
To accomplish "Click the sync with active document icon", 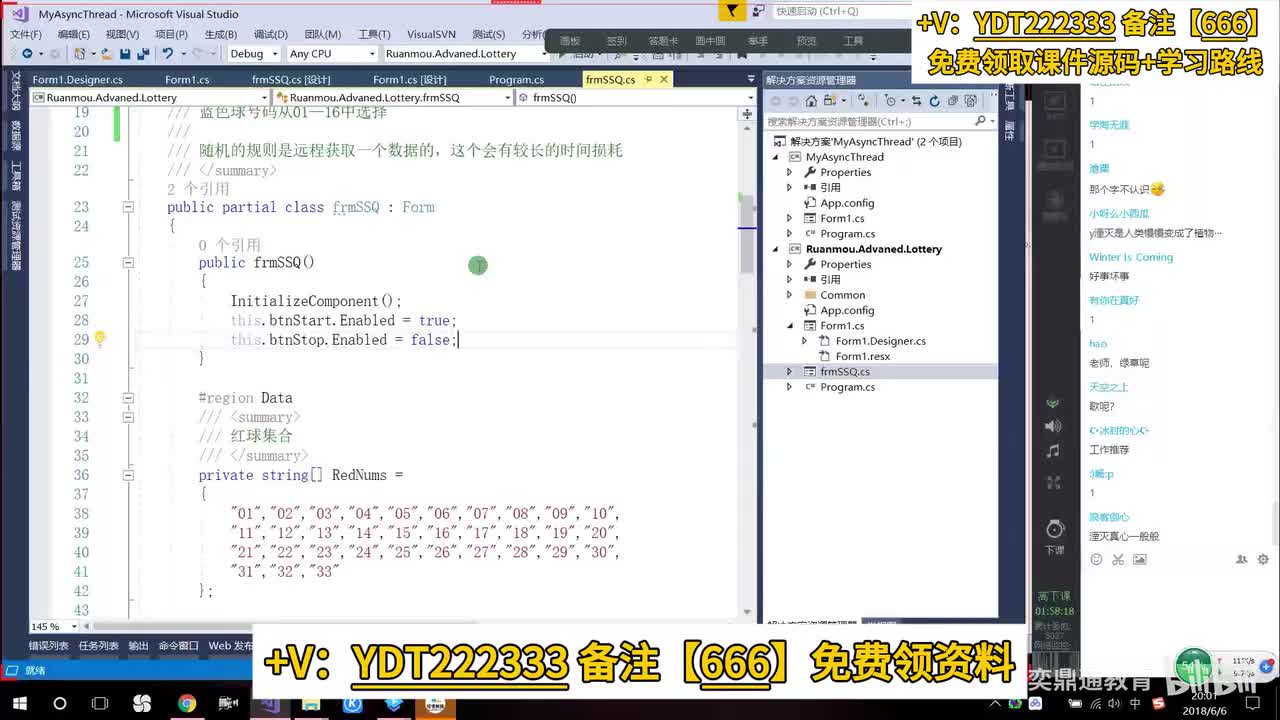I will 917,101.
